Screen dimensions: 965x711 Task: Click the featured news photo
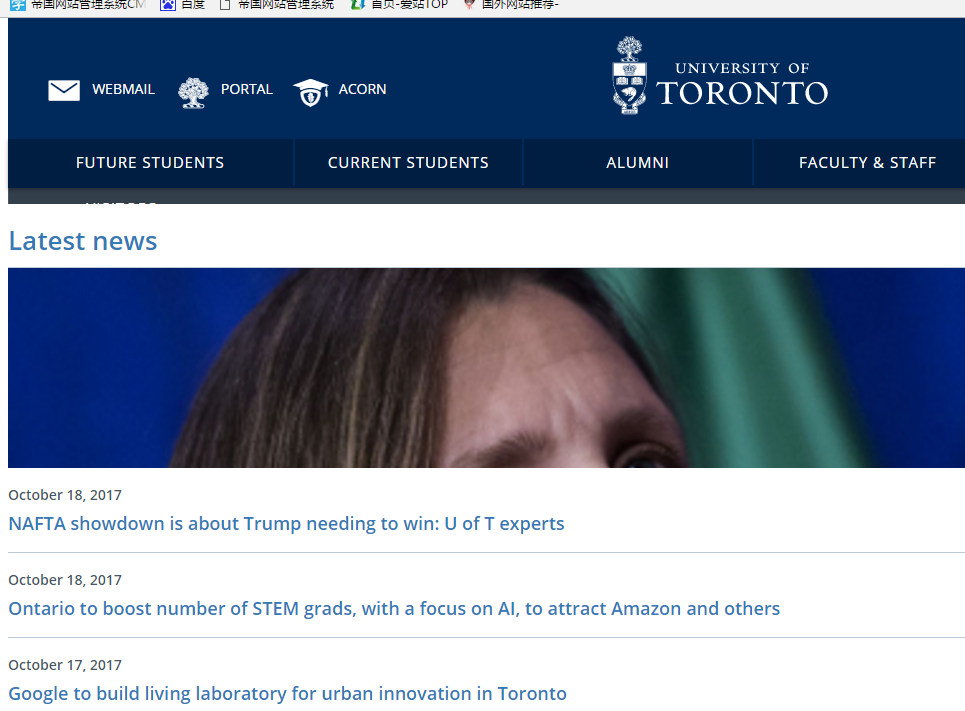pos(486,368)
